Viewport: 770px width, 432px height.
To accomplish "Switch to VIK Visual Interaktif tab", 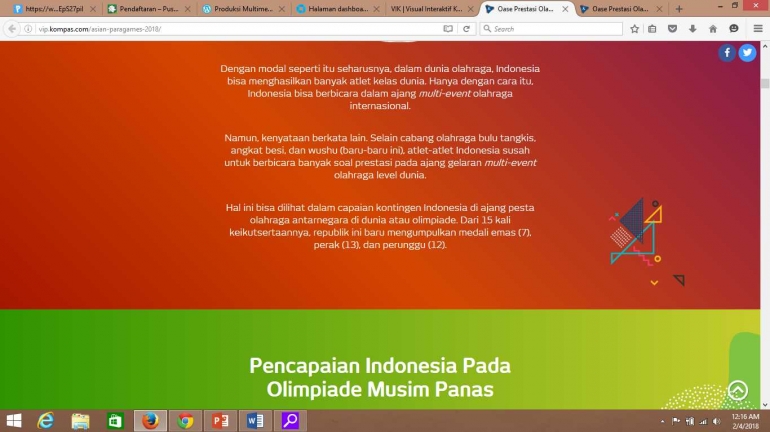I will pos(426,9).
